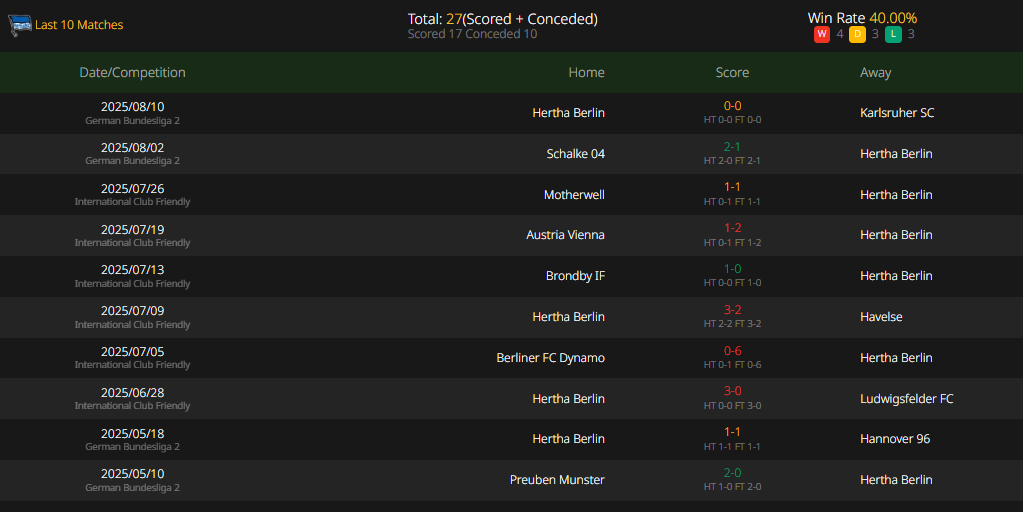Open the Preuben Munster team link
Image resolution: width=1023 pixels, height=512 pixels.
[x=557, y=480]
